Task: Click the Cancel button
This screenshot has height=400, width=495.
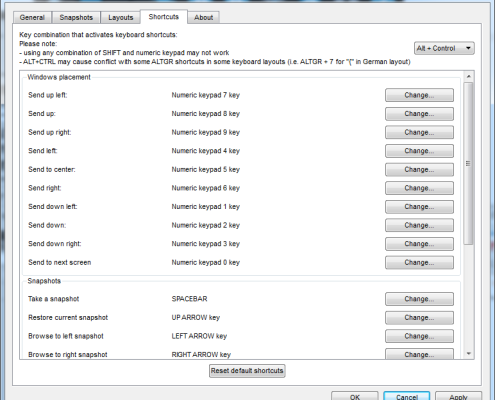Action: coord(407,396)
